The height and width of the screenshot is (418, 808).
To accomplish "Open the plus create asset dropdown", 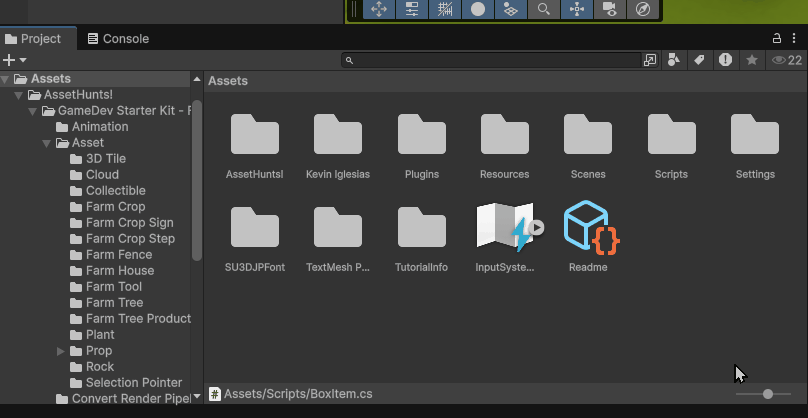I will point(14,60).
